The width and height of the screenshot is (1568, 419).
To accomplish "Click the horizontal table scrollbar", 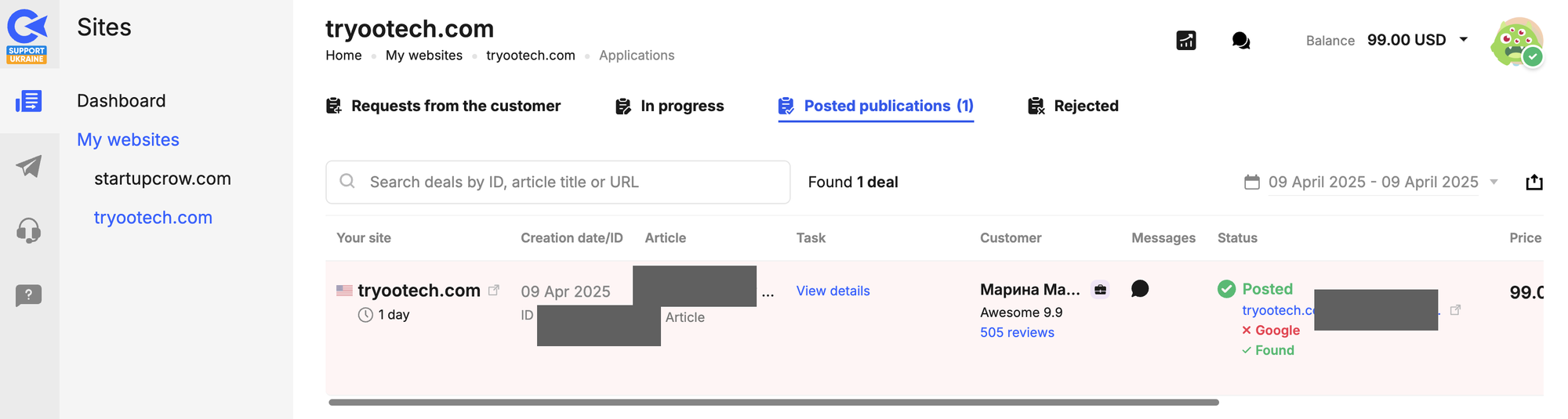I will tap(773, 403).
